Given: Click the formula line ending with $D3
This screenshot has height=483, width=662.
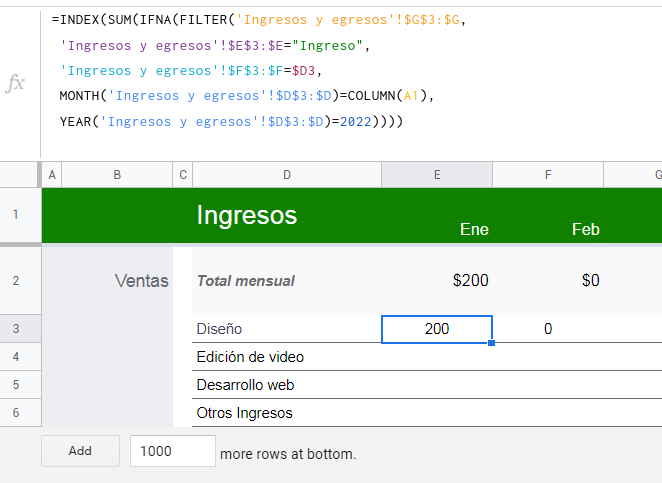Looking at the screenshot, I should (x=190, y=71).
